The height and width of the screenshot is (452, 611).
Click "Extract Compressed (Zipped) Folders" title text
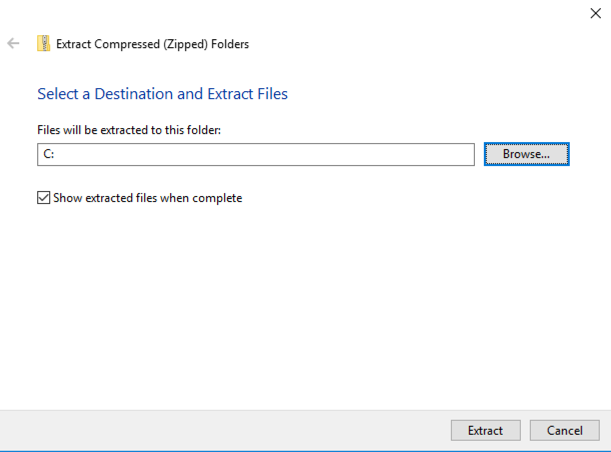(x=152, y=44)
